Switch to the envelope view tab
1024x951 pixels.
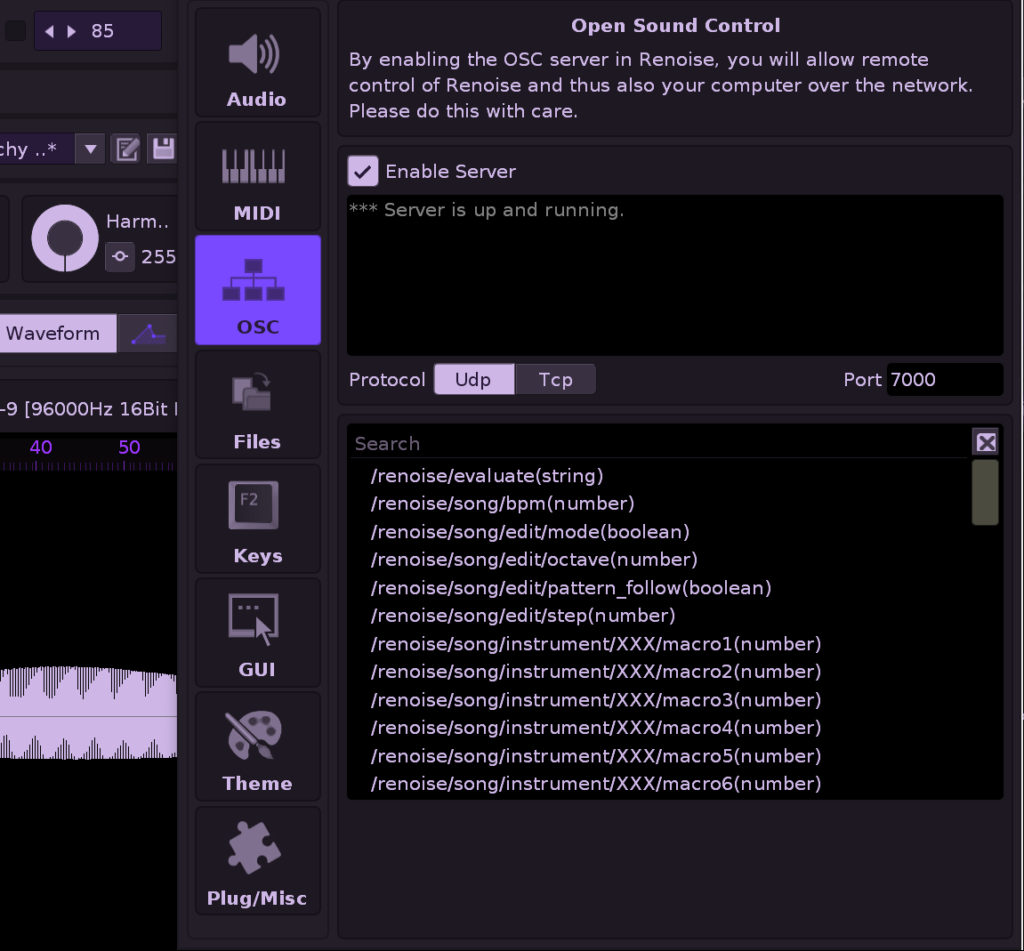coord(148,334)
